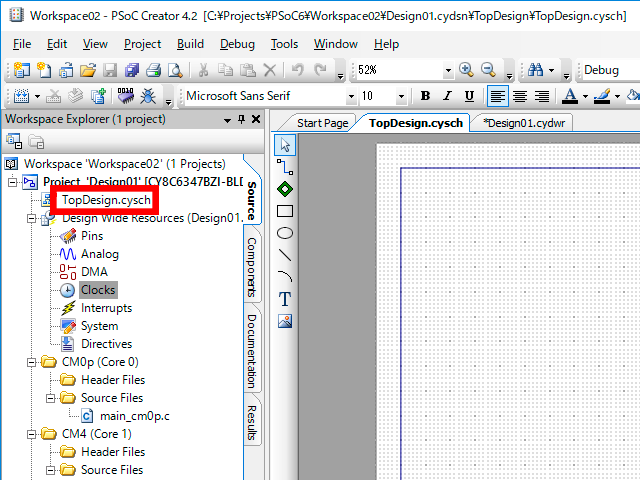This screenshot has width=640, height=480.
Task: Toggle Italic formatting
Action: tap(447, 96)
